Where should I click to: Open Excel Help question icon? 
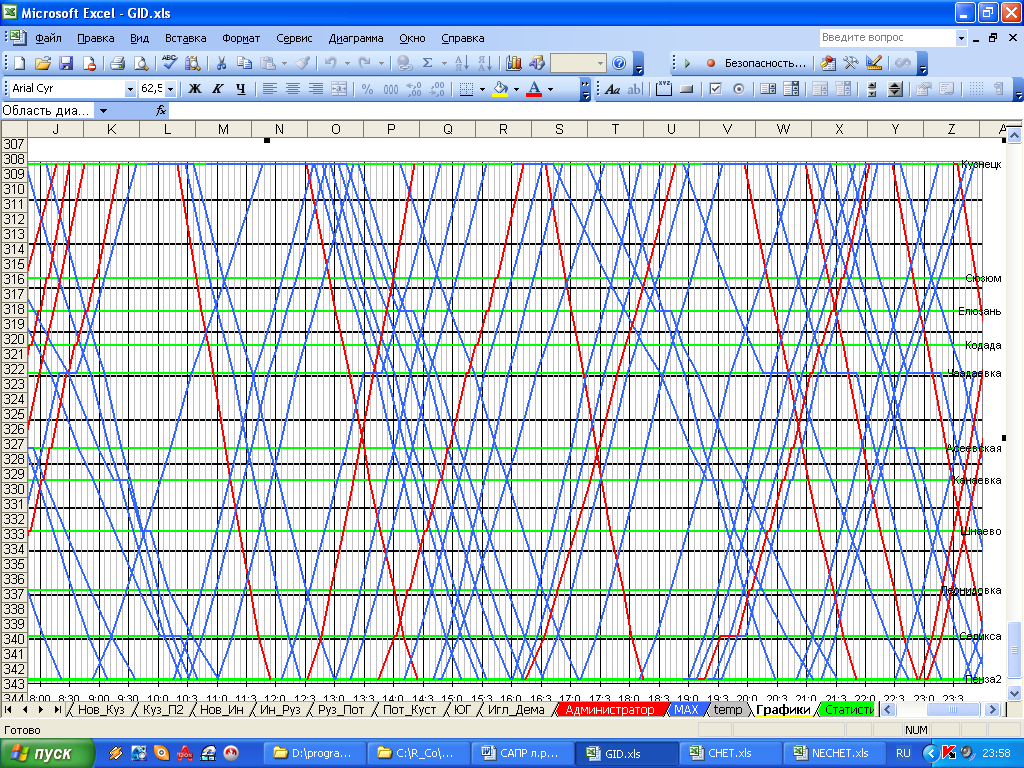(x=619, y=63)
